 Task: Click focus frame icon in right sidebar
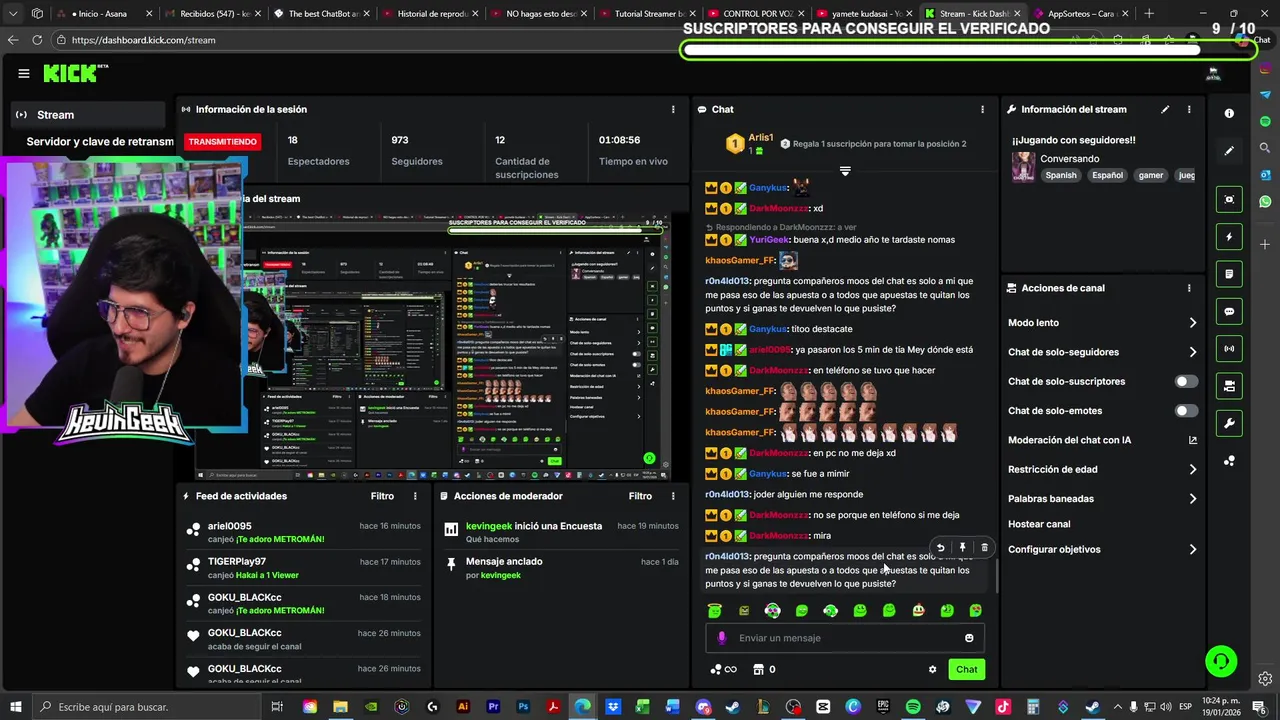click(1229, 199)
